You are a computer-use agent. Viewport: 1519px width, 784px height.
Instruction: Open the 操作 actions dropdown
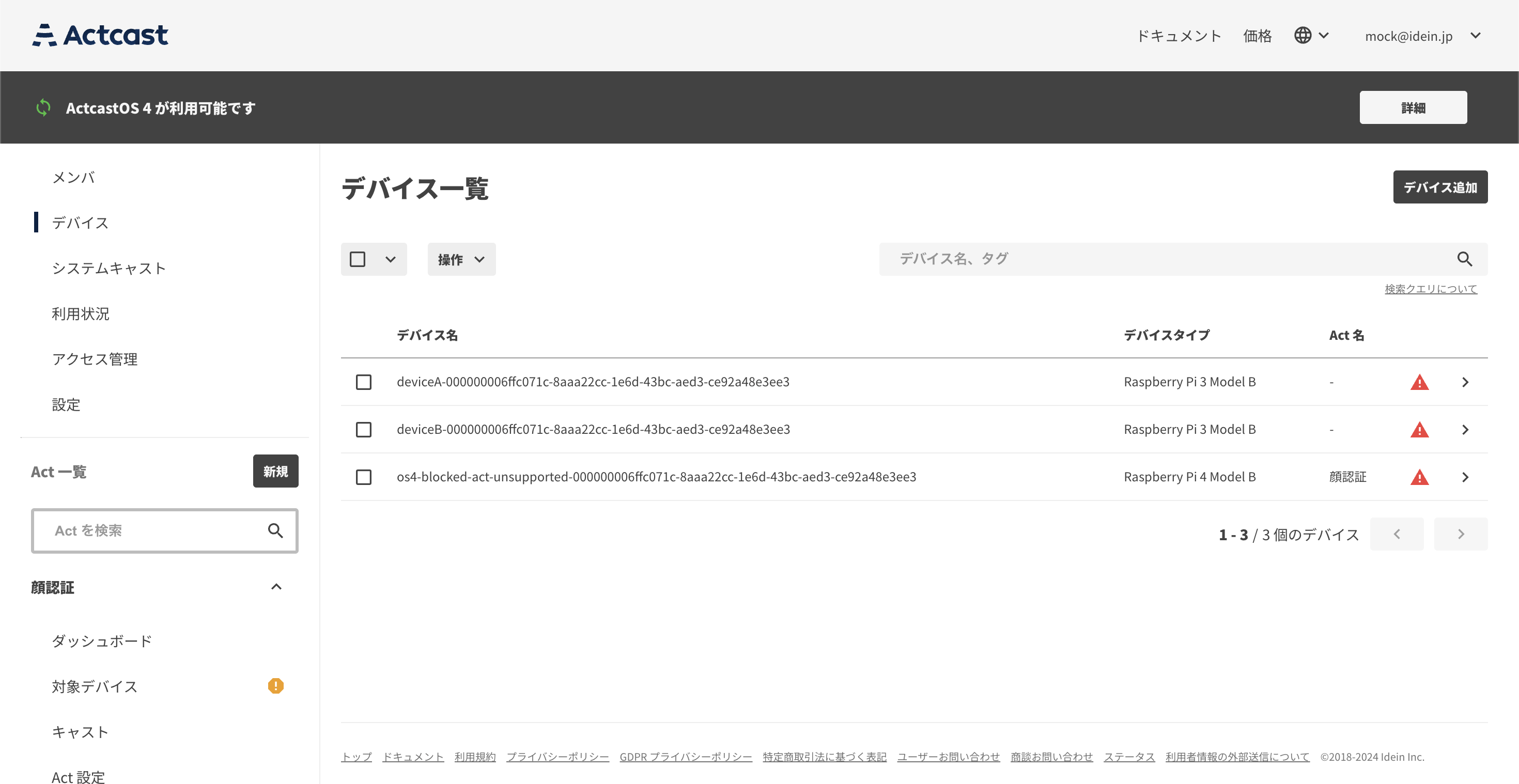coord(461,259)
